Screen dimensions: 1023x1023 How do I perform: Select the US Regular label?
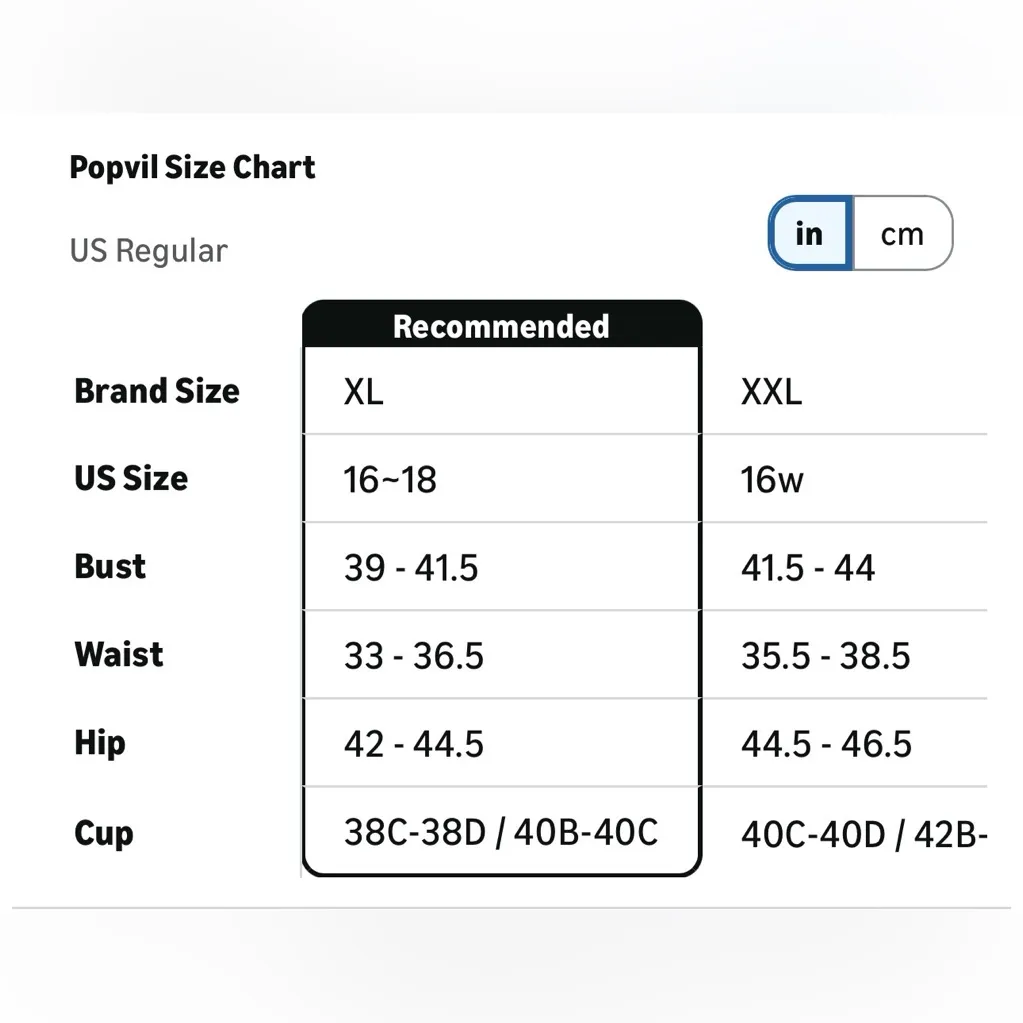click(149, 250)
